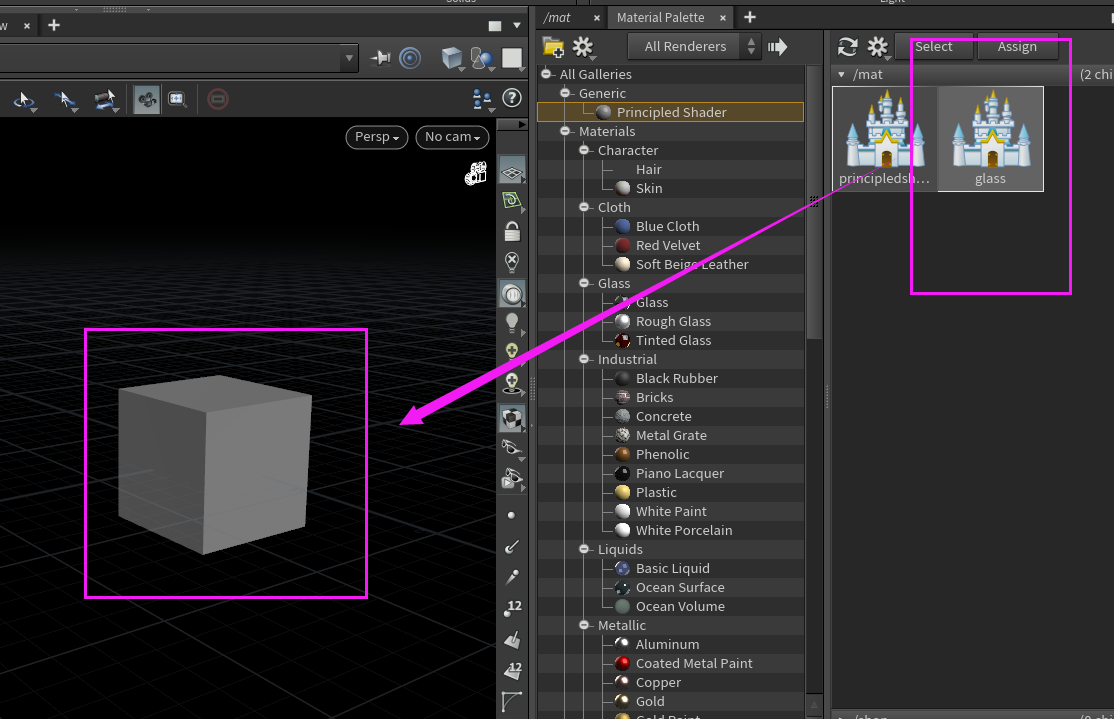Click the Assign button
1114x719 pixels.
pos(1017,46)
